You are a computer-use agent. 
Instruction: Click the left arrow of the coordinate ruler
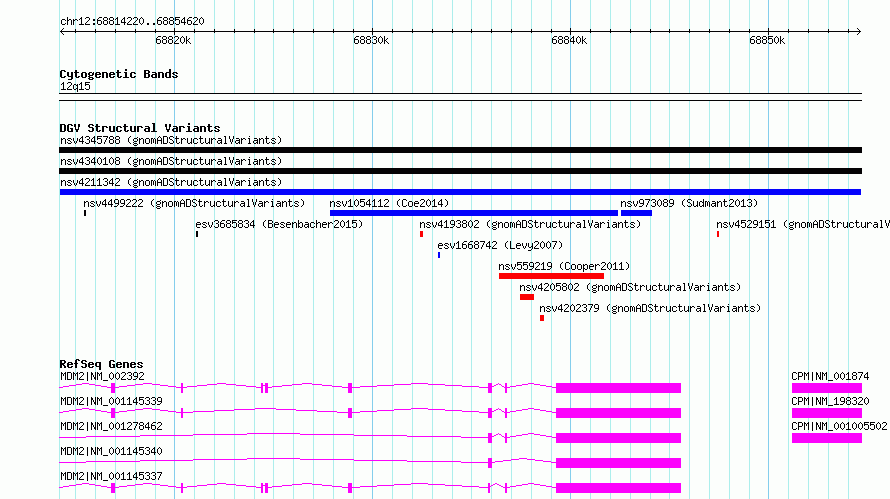[62, 32]
